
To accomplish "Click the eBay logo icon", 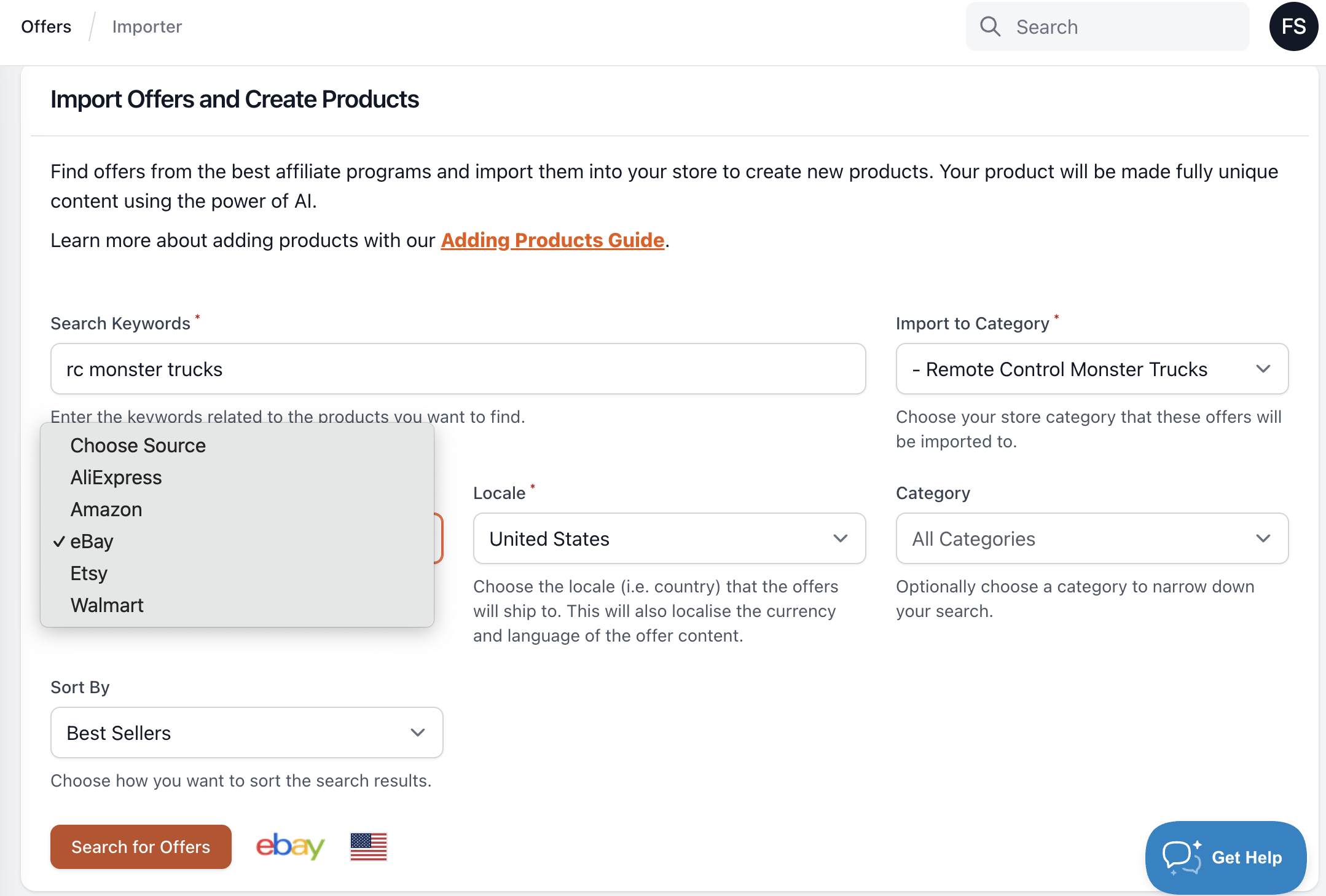I will tap(290, 847).
